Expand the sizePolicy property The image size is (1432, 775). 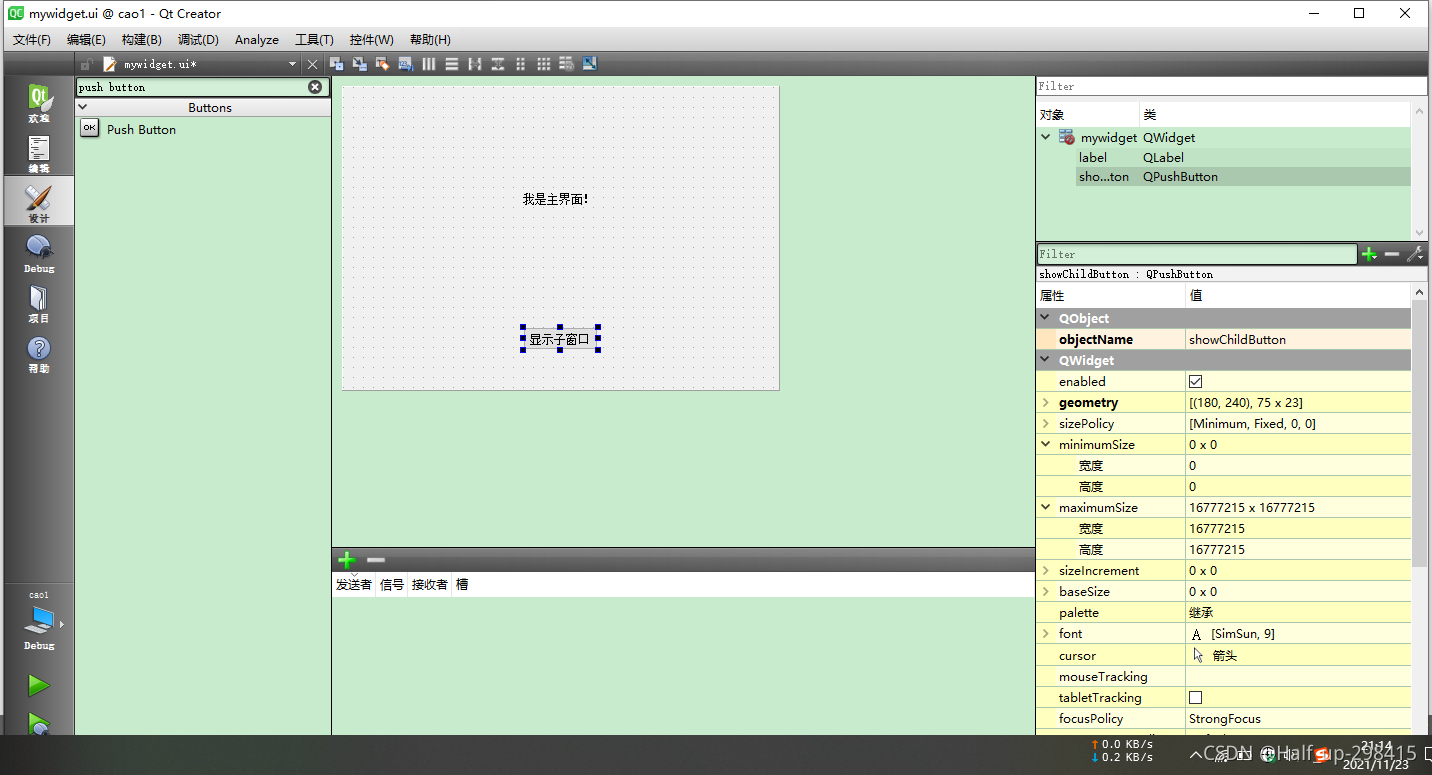[x=1046, y=424]
